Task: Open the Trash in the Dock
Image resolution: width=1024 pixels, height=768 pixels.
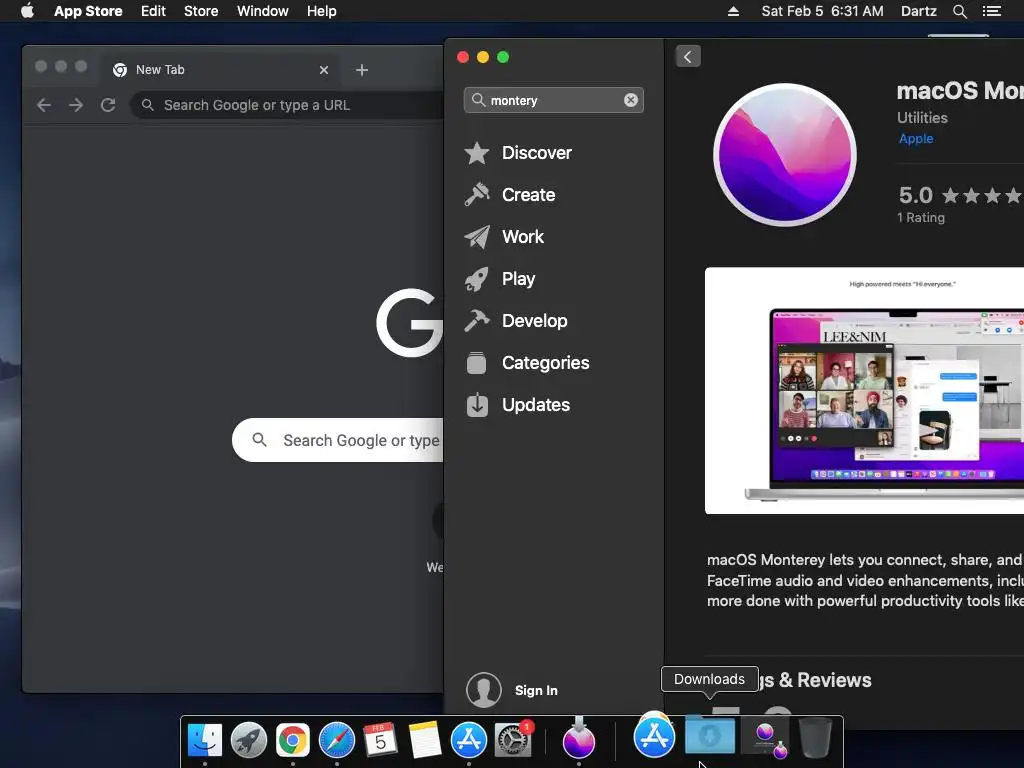Action: pos(815,737)
